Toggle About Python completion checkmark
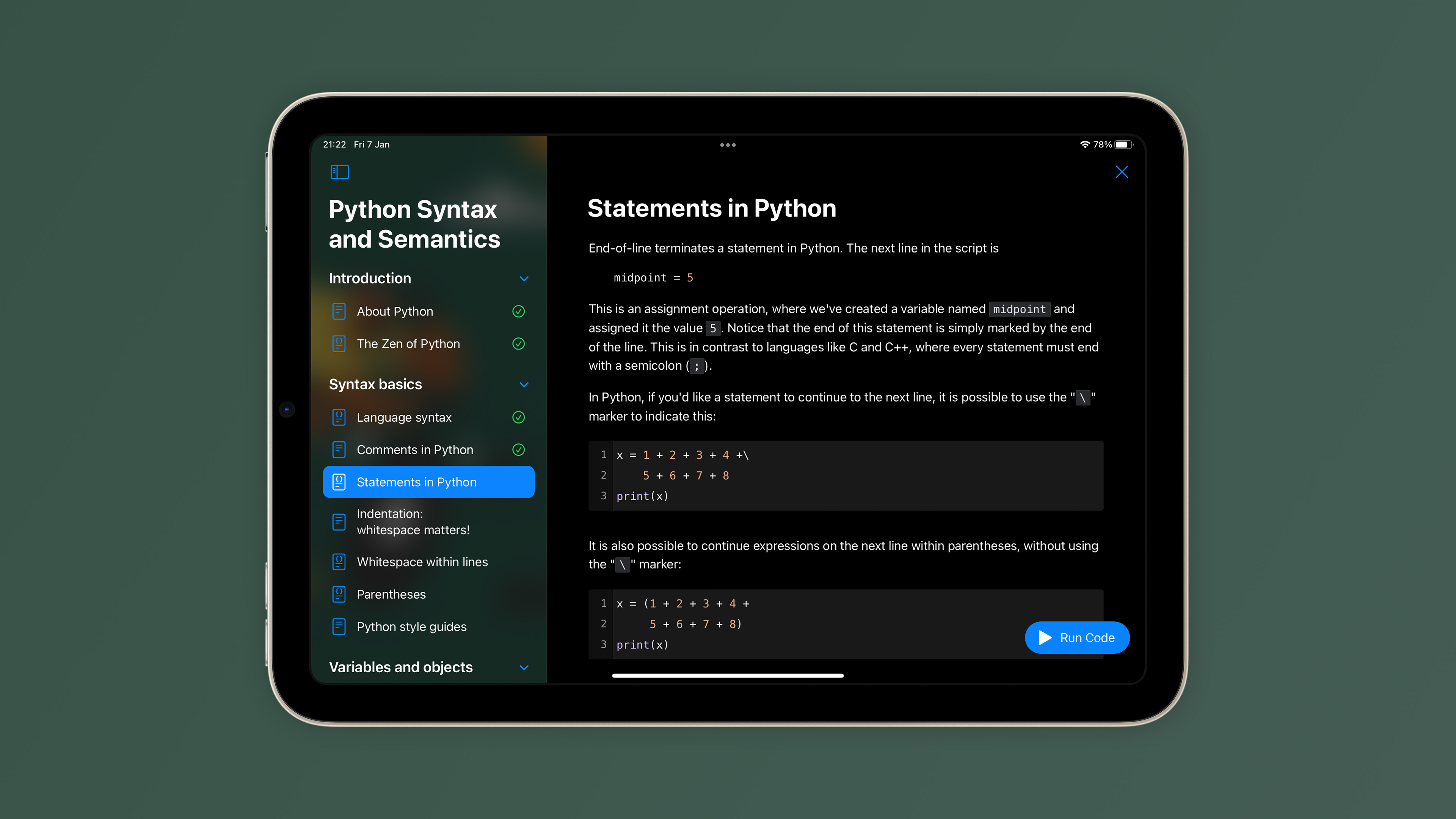Screen dimensions: 1456x819 [x=518, y=311]
